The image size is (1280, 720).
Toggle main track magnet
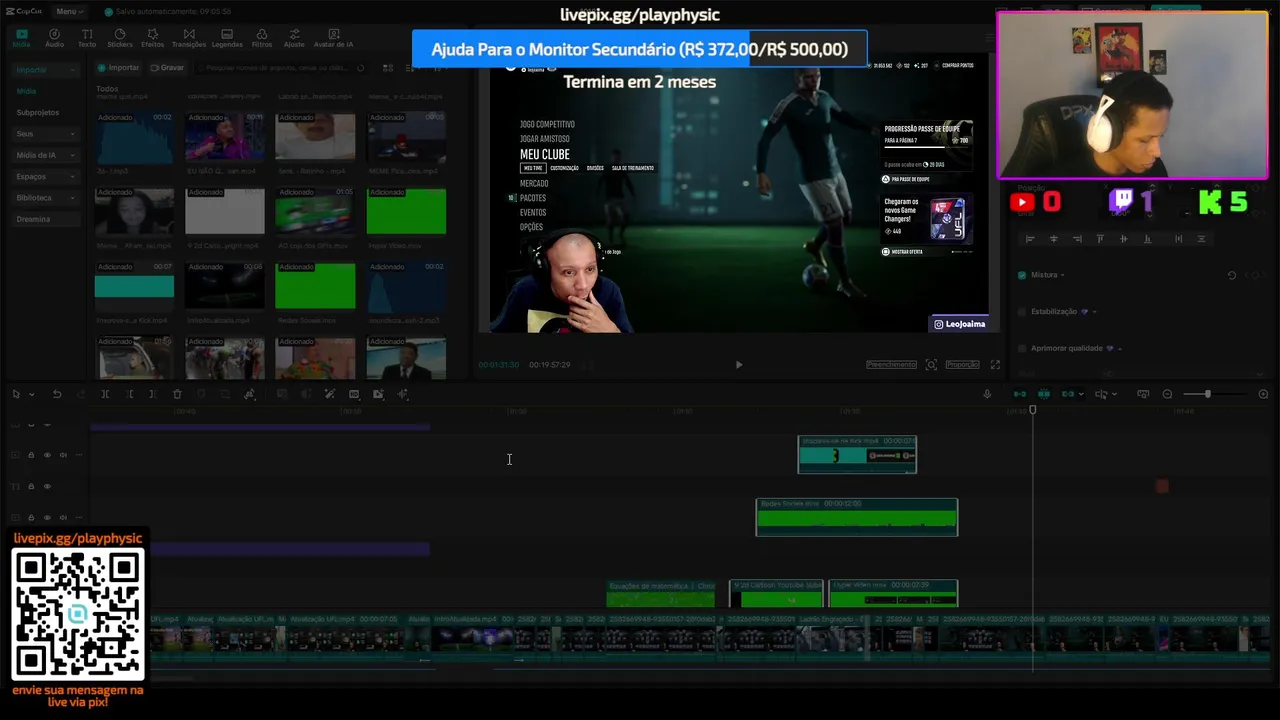[1020, 394]
